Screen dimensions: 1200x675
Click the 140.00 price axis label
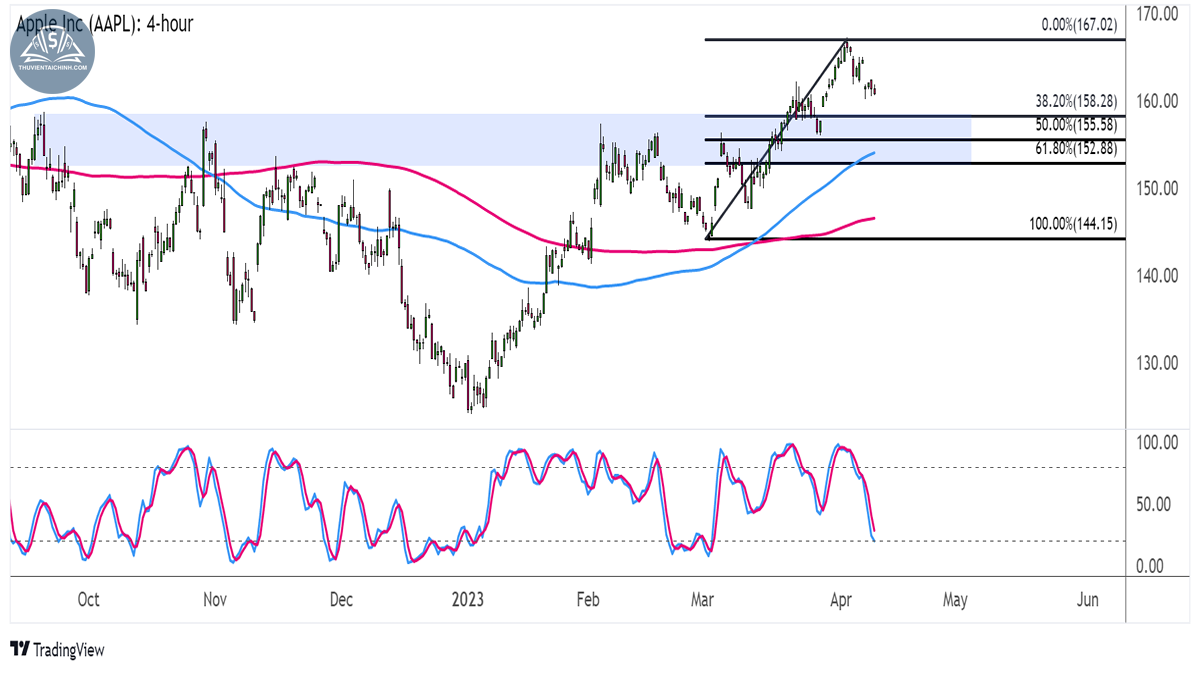[x=1158, y=275]
